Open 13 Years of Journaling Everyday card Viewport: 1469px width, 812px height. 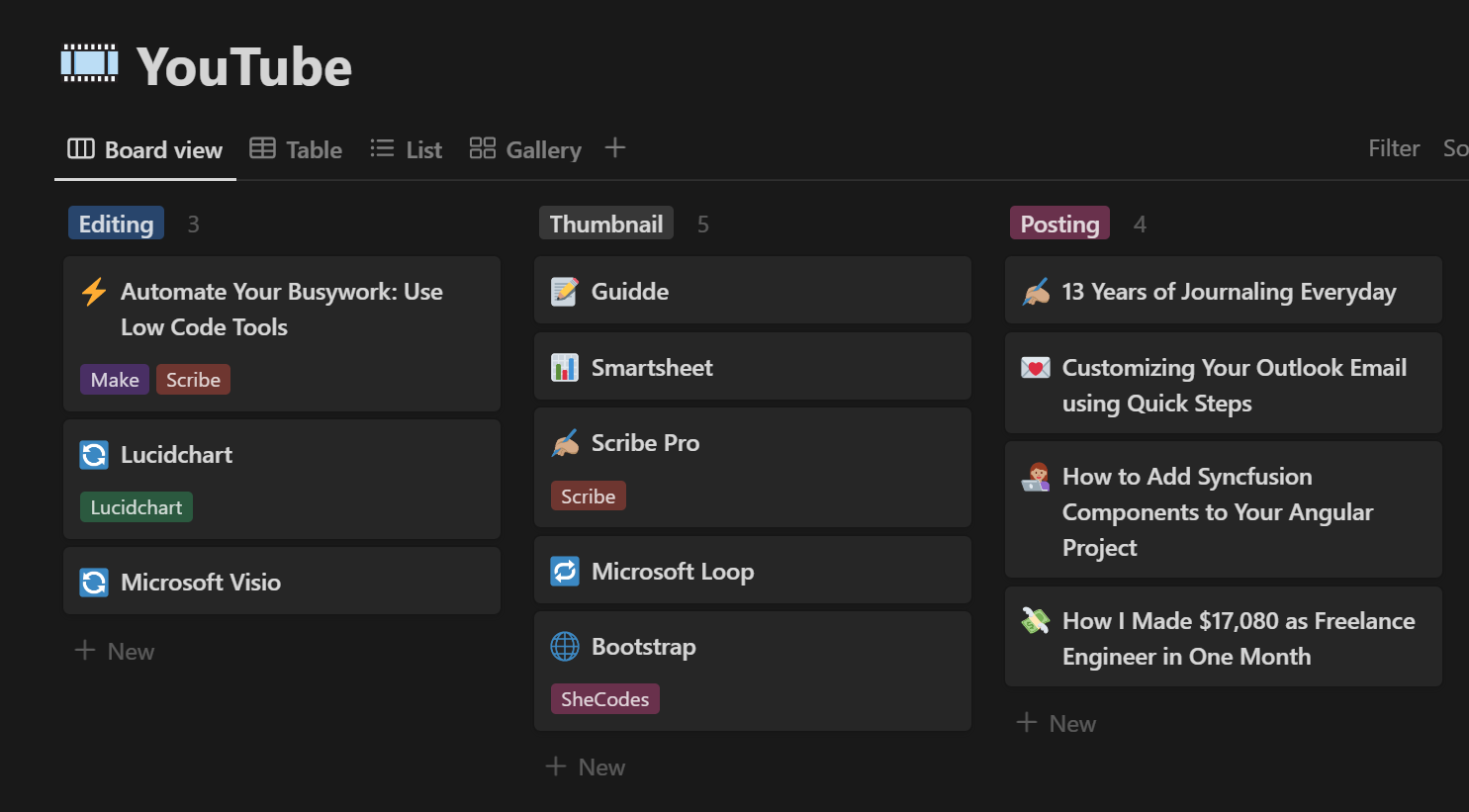[x=1224, y=291]
